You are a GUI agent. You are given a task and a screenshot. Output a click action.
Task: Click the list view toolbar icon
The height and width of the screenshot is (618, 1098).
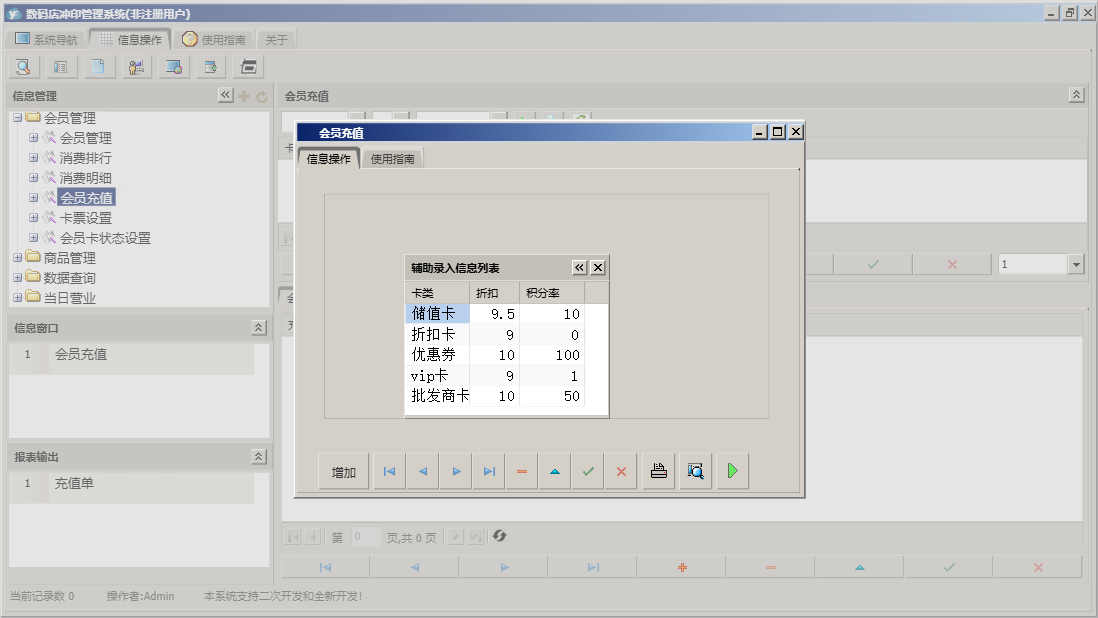tap(61, 67)
